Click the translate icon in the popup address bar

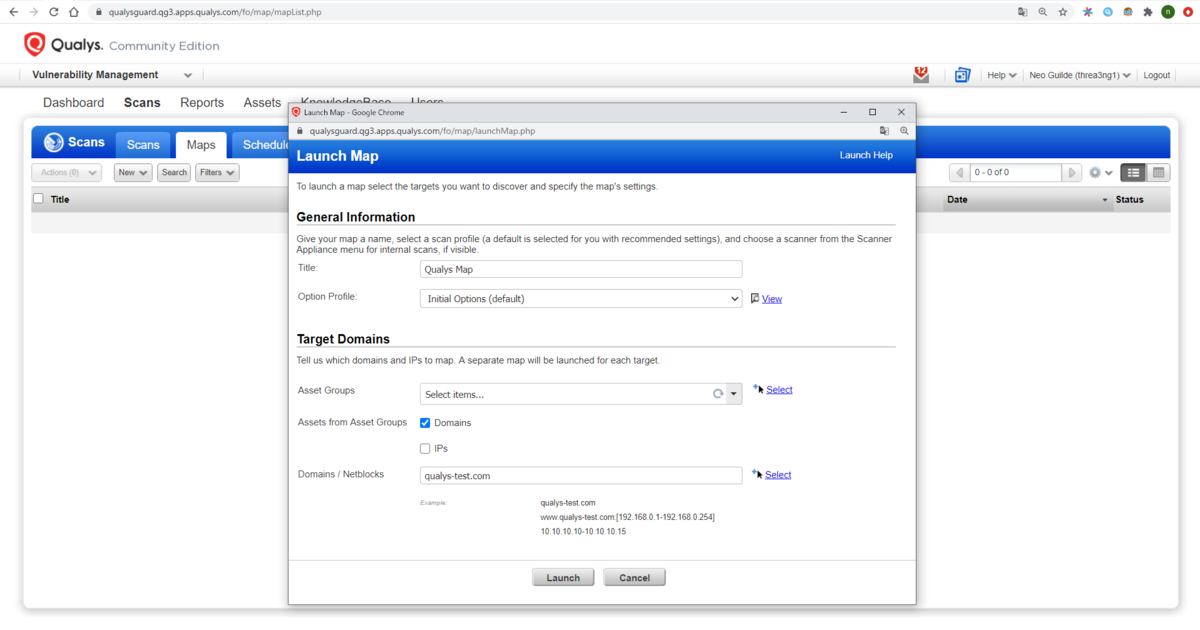coord(884,130)
